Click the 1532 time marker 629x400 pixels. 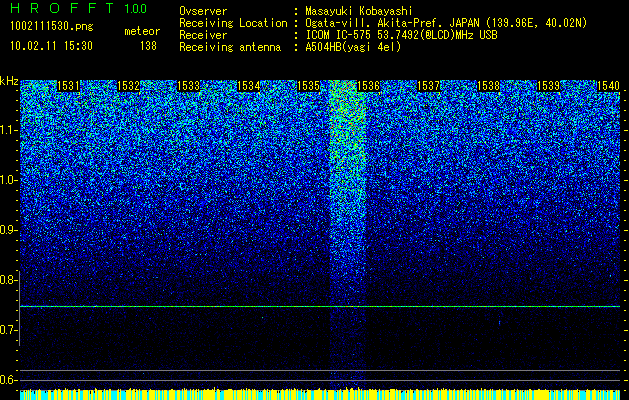pos(128,86)
